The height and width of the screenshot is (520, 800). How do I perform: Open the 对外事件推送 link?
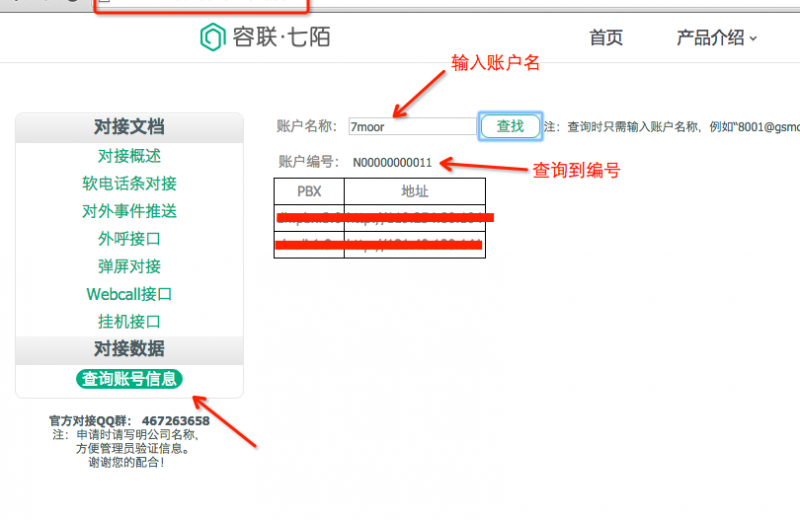(x=129, y=211)
